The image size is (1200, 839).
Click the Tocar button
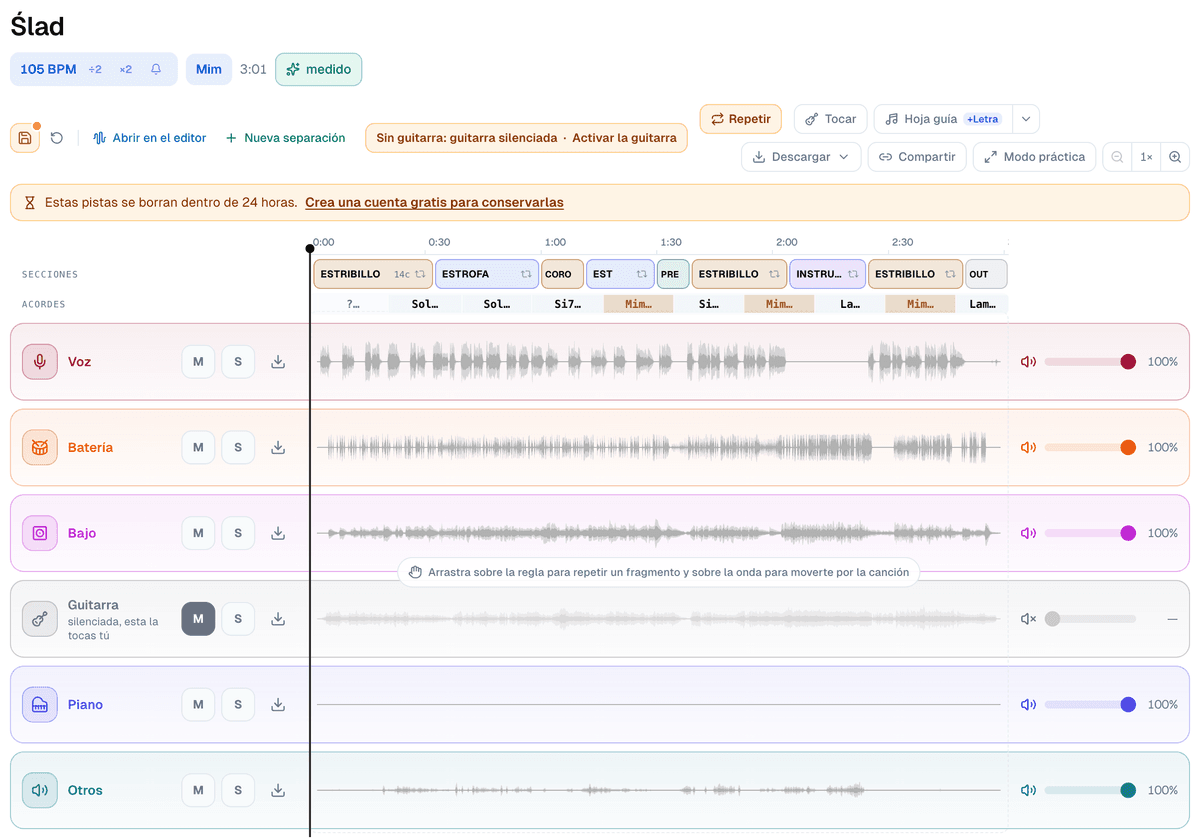tap(831, 119)
